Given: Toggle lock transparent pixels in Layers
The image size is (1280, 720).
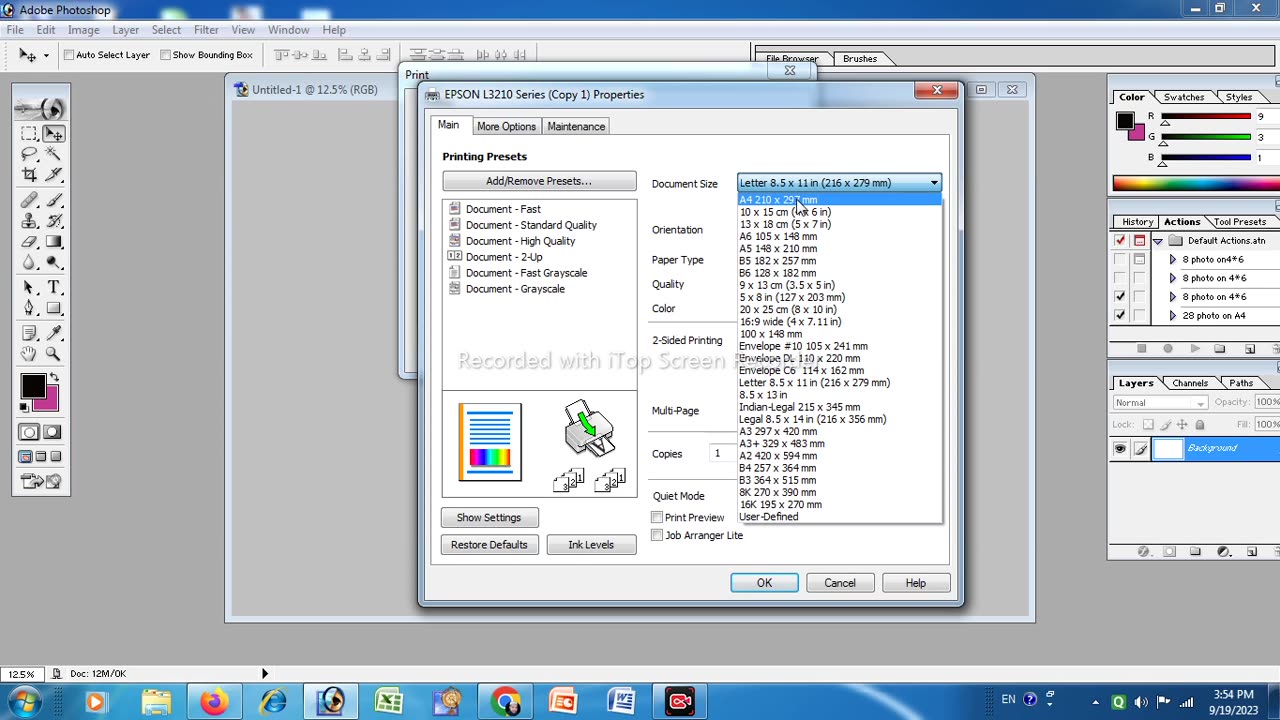Looking at the screenshot, I should (x=1149, y=425).
